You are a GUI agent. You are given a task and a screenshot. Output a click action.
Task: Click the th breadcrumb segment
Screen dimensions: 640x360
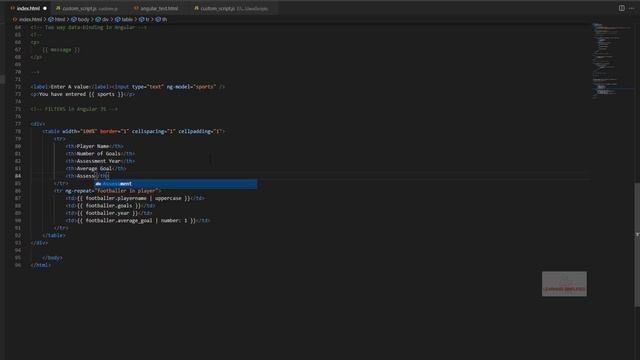(x=161, y=19)
